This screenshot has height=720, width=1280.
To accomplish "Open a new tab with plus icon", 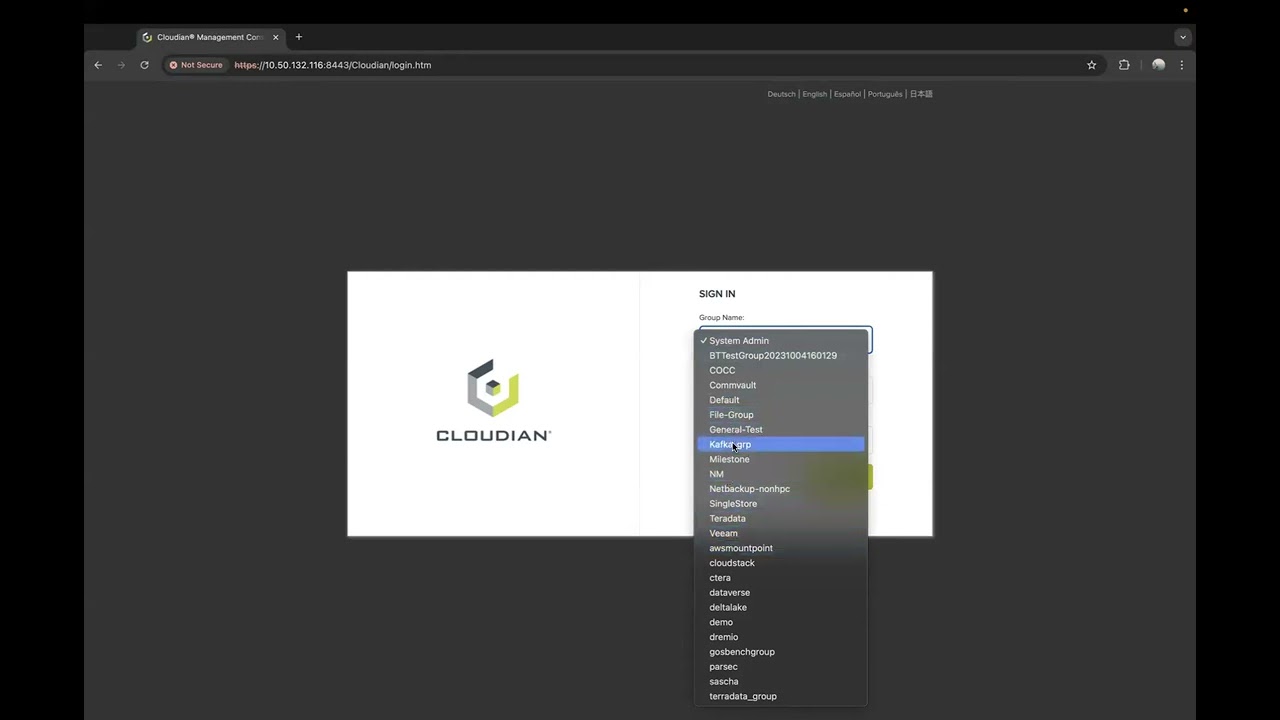I will click(x=298, y=37).
